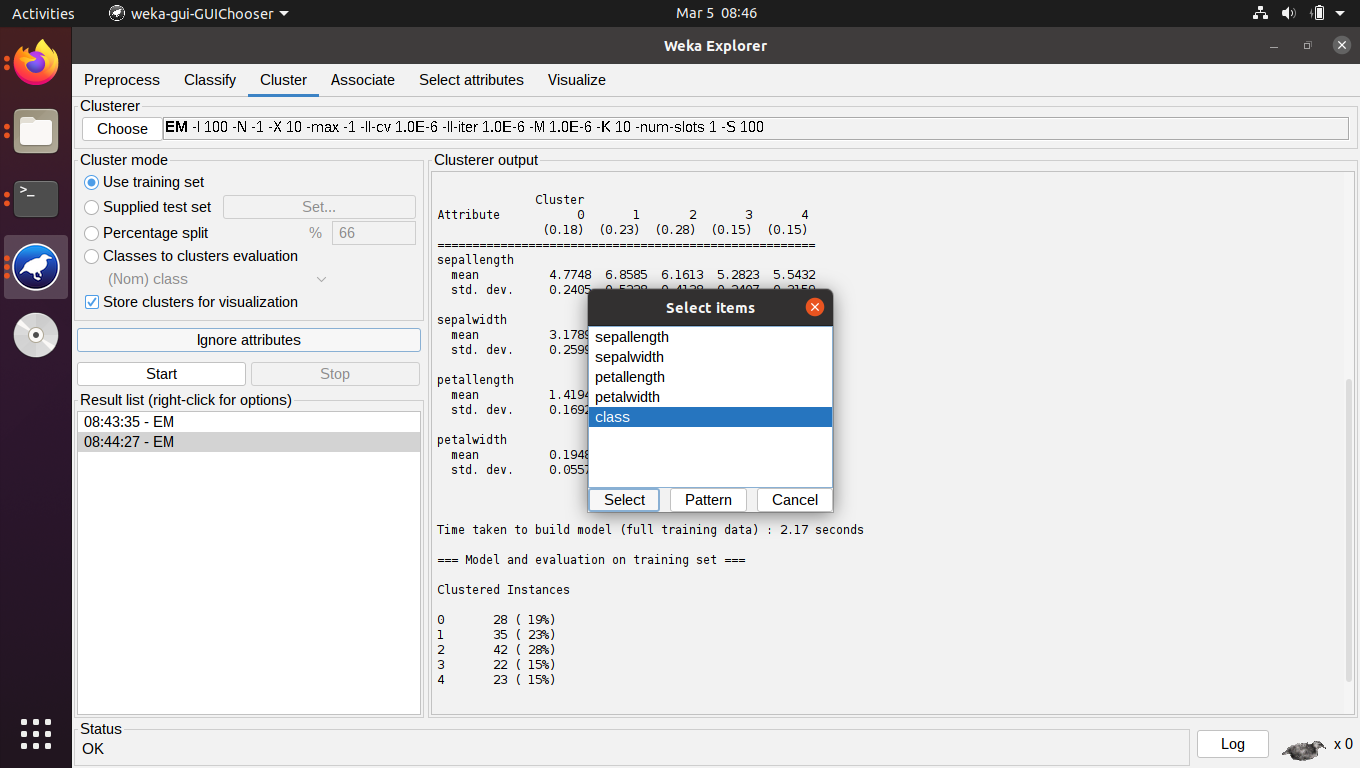Click the Choose clusterer button
This screenshot has width=1360, height=768.
(123, 129)
